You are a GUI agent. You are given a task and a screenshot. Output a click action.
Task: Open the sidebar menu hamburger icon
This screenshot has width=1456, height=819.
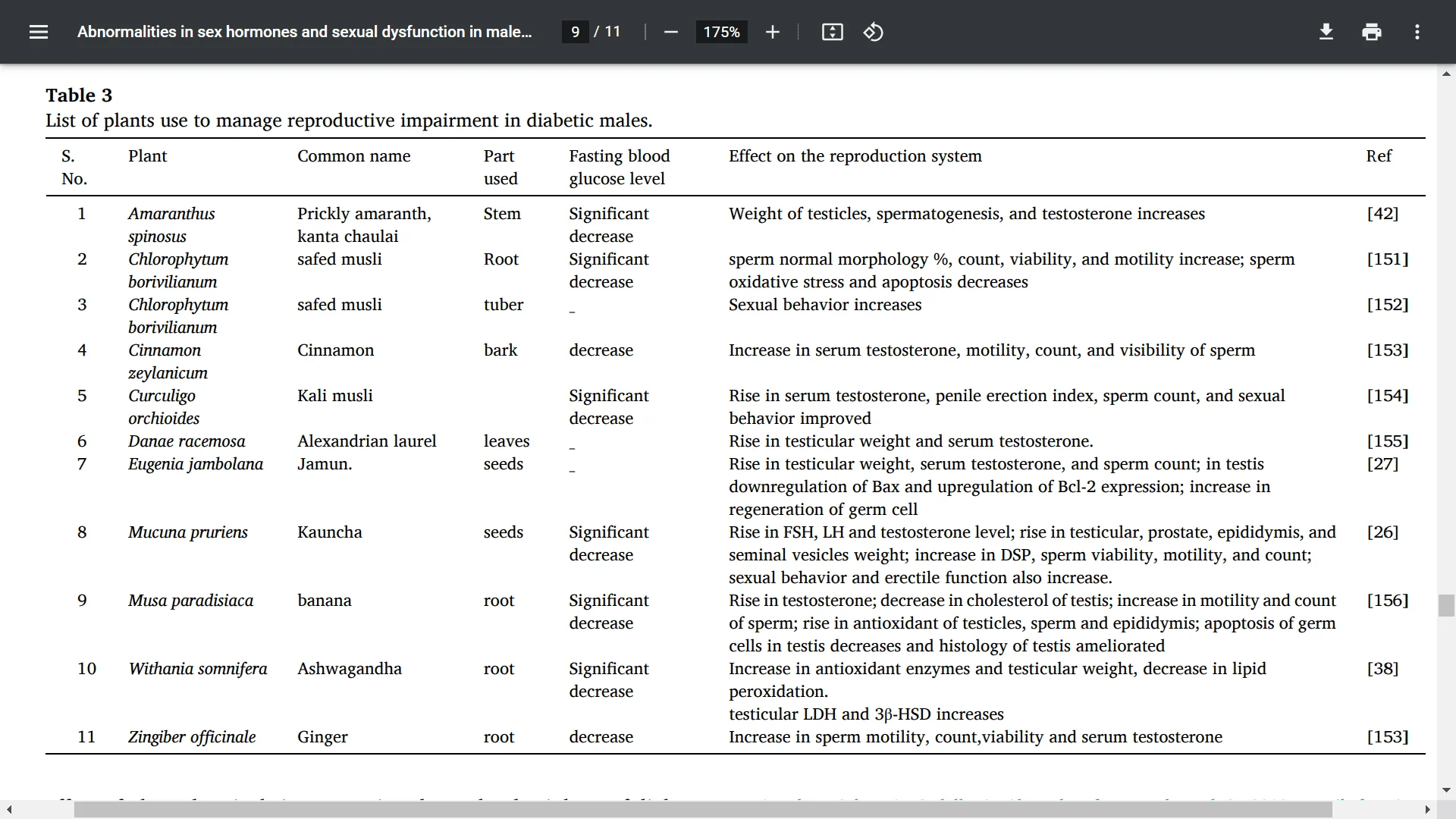(39, 32)
